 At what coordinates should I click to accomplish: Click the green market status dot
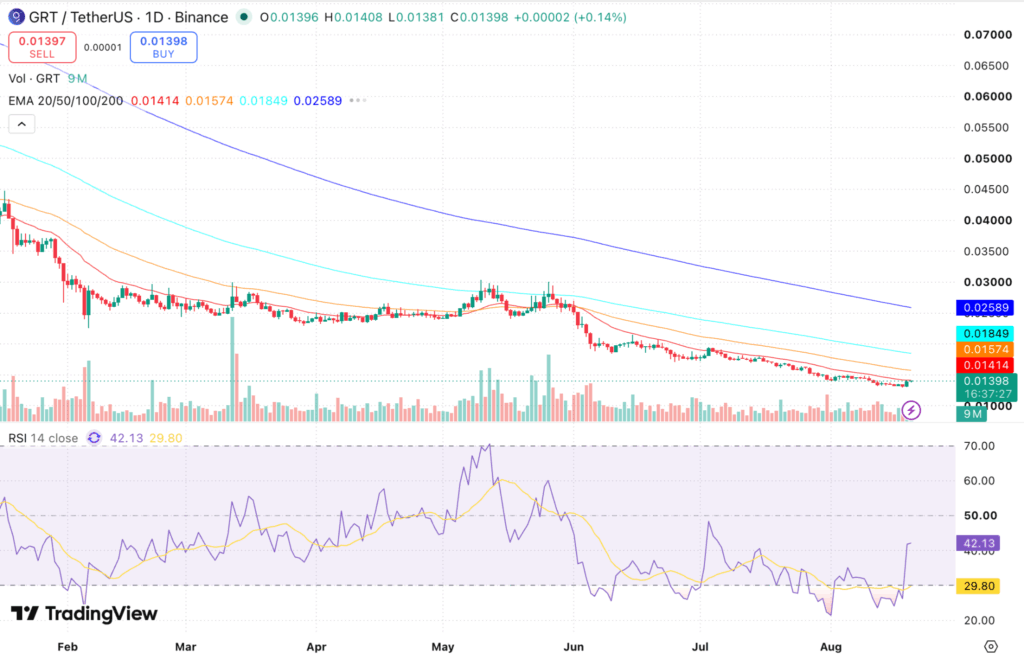pos(244,17)
